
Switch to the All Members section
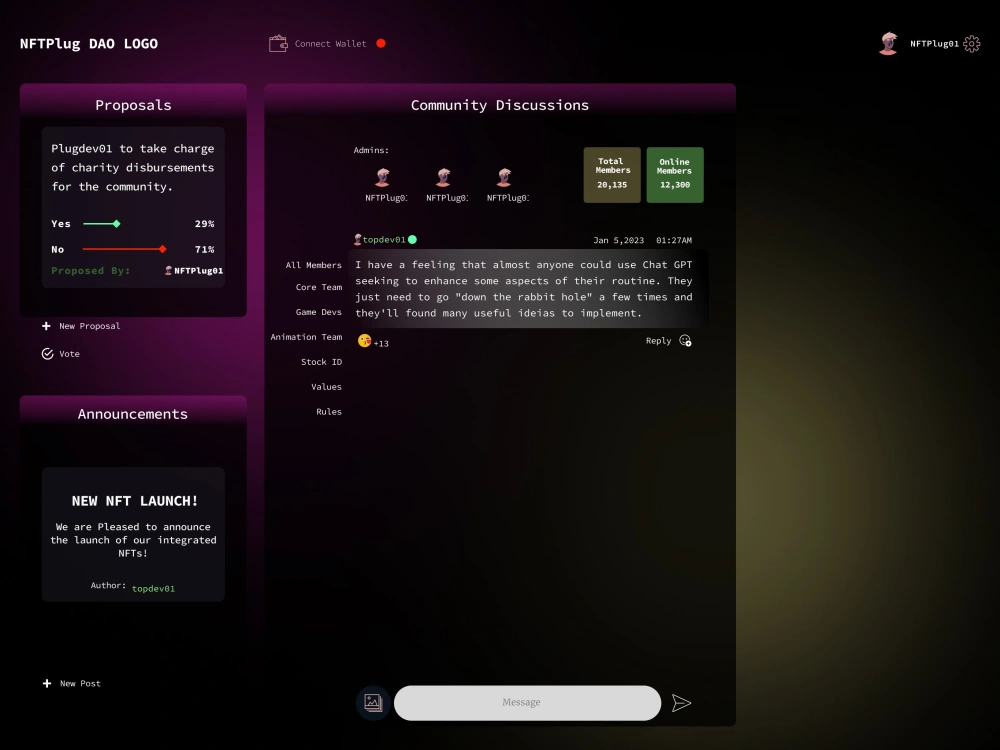[x=312, y=264]
